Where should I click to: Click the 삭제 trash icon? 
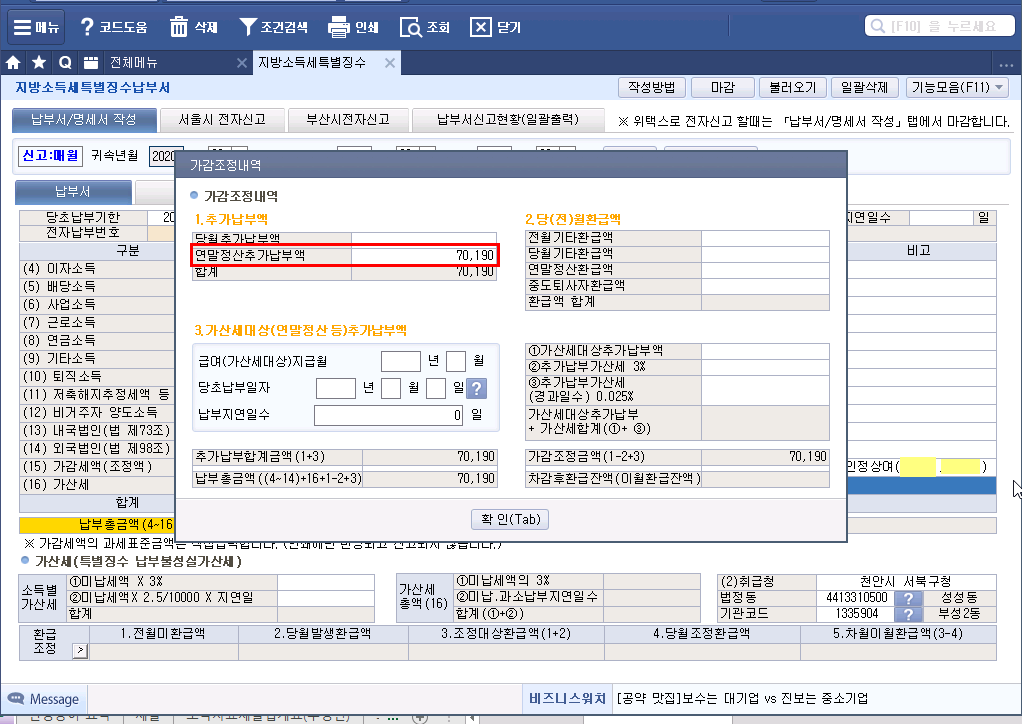tap(179, 27)
